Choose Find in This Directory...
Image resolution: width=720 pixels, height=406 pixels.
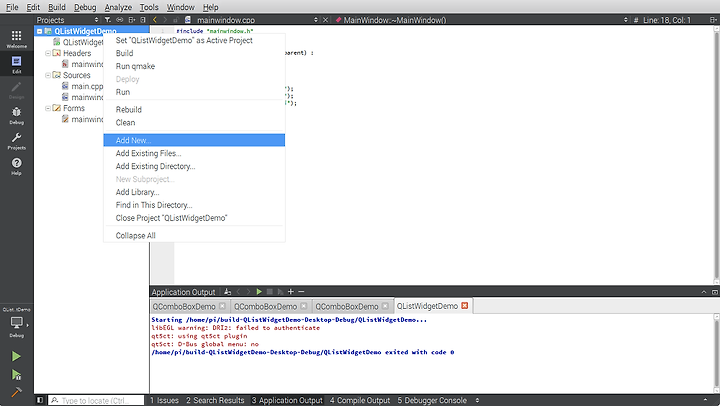pyautogui.click(x=194, y=205)
